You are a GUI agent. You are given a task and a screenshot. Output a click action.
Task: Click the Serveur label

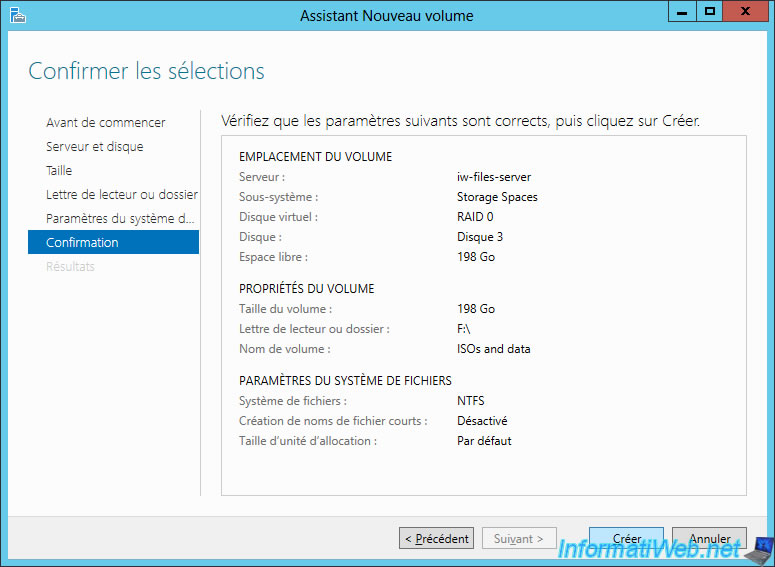pyautogui.click(x=262, y=177)
